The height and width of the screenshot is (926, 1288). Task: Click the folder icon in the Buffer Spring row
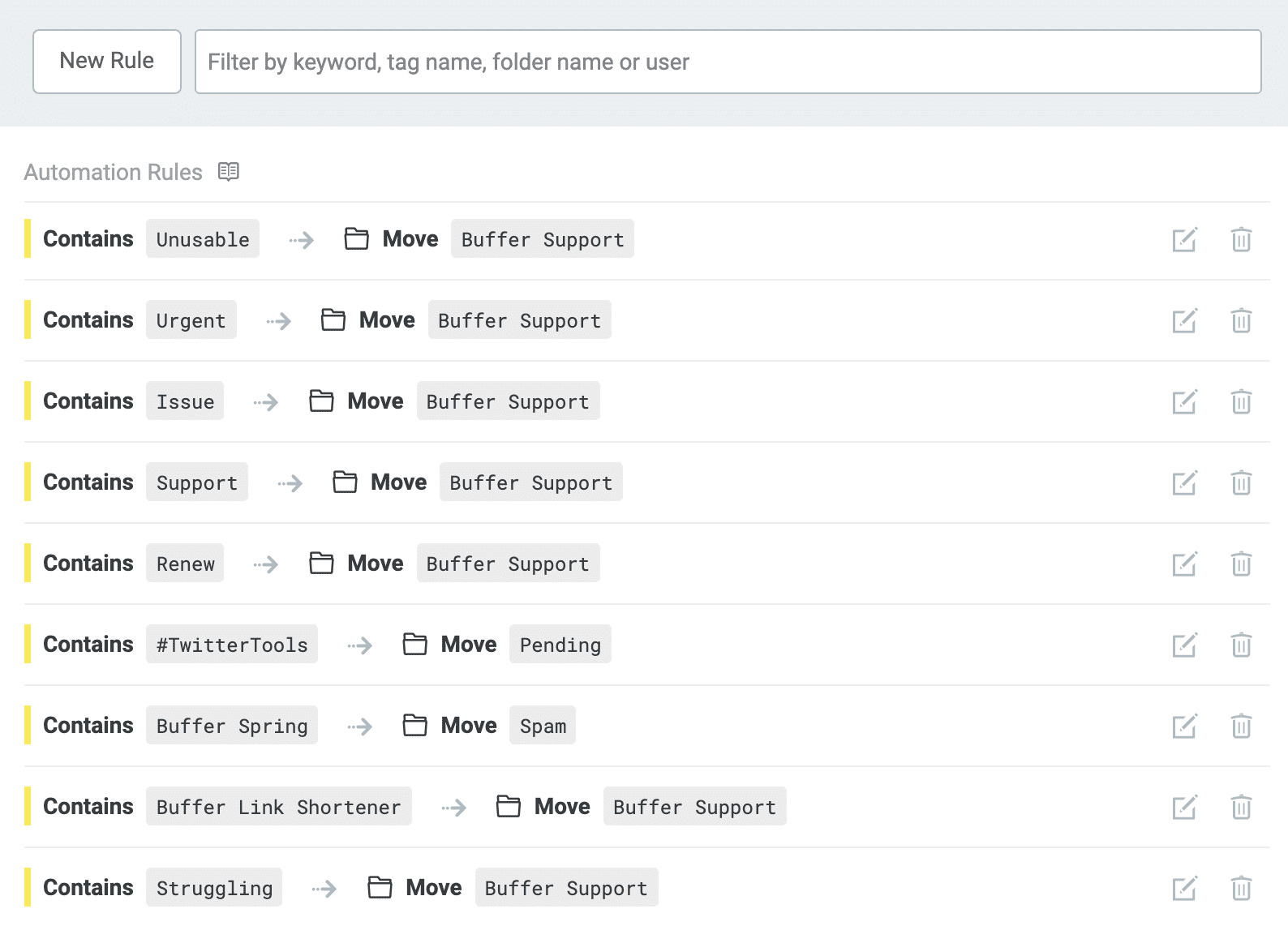pos(415,725)
